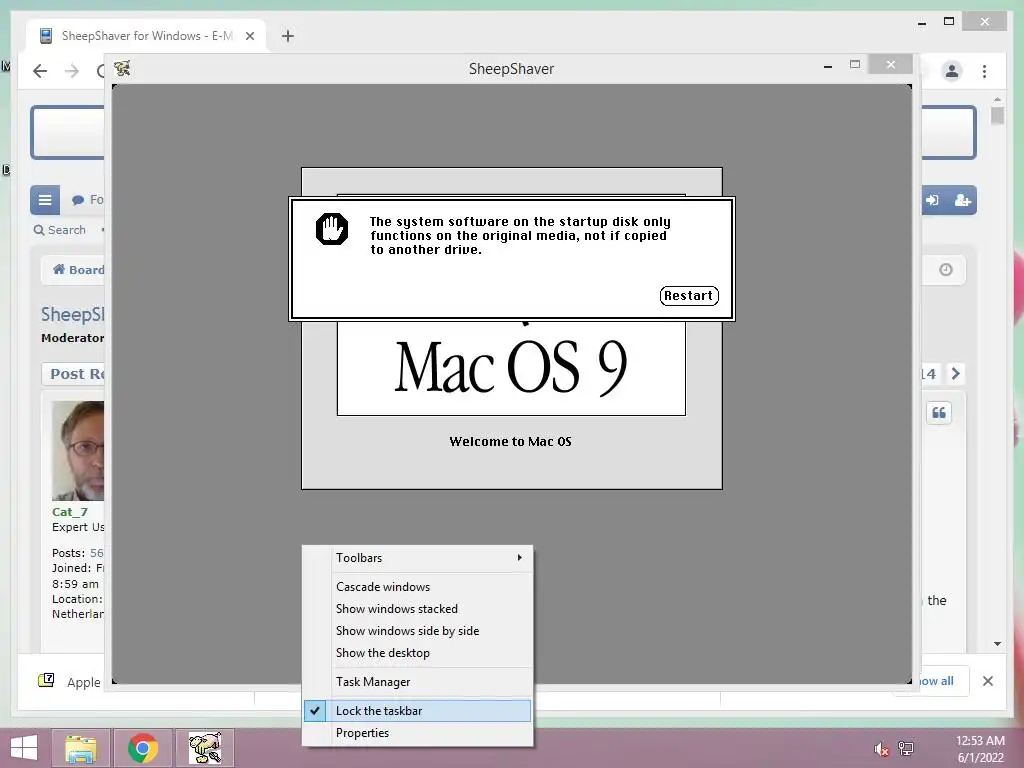
Task: Open Cat_7 user profile link
Action: pyautogui.click(x=70, y=512)
